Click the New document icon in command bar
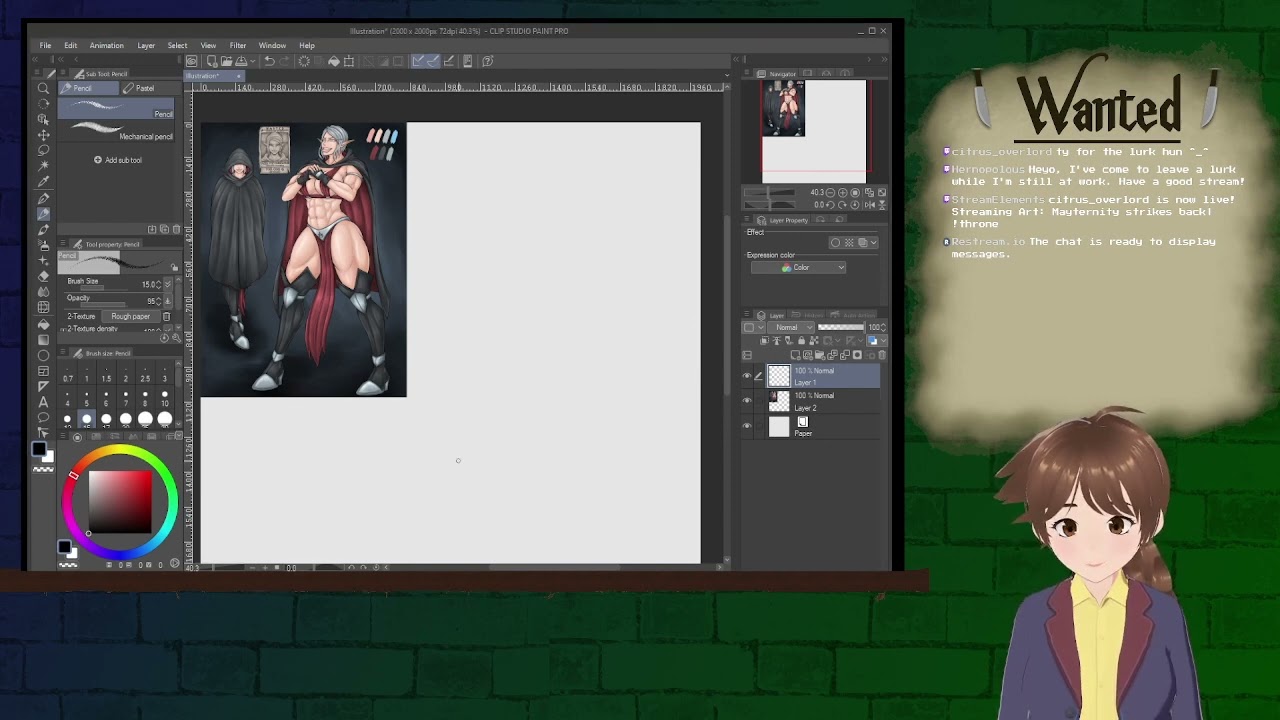Viewport: 1280px width, 720px height. [211, 61]
